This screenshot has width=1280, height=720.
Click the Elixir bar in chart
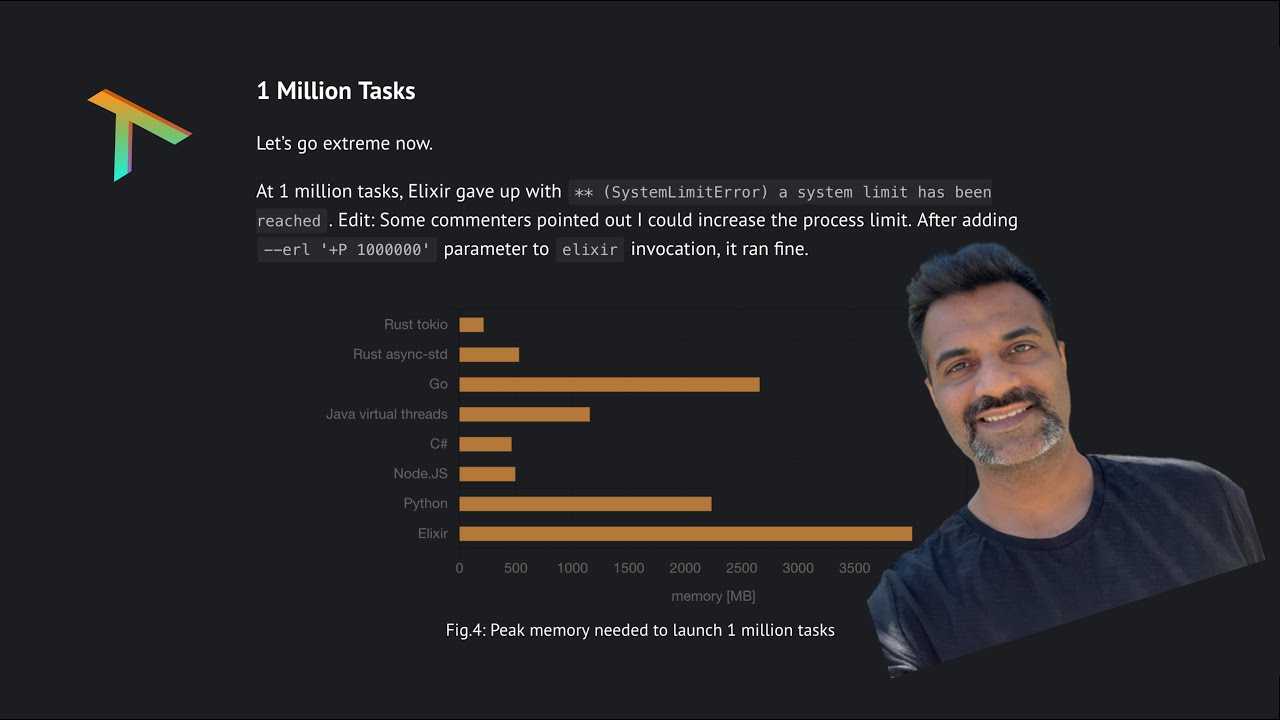point(685,534)
